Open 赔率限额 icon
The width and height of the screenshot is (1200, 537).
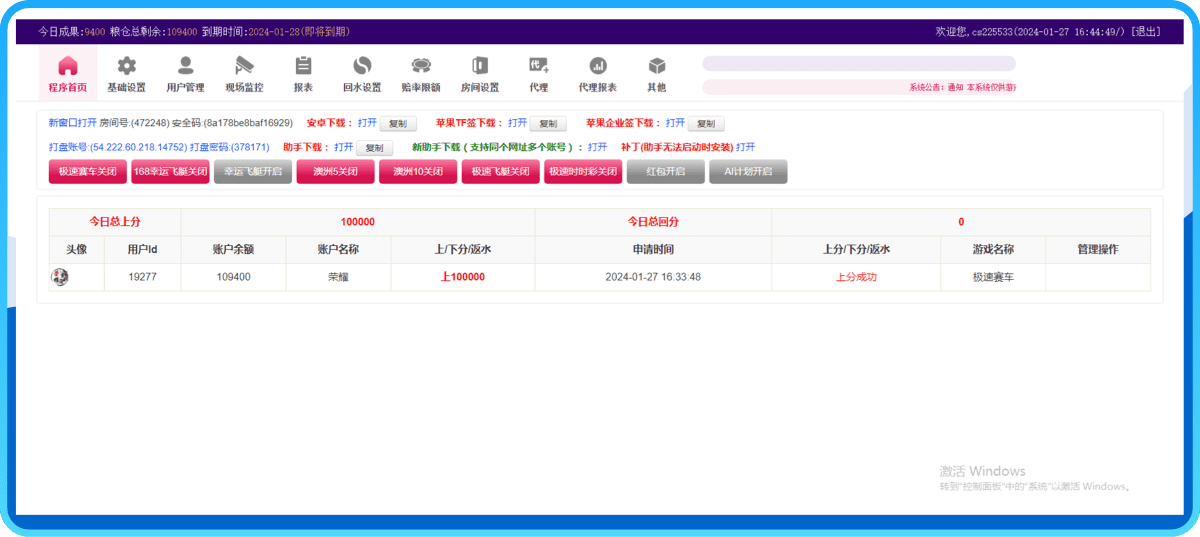click(x=421, y=67)
